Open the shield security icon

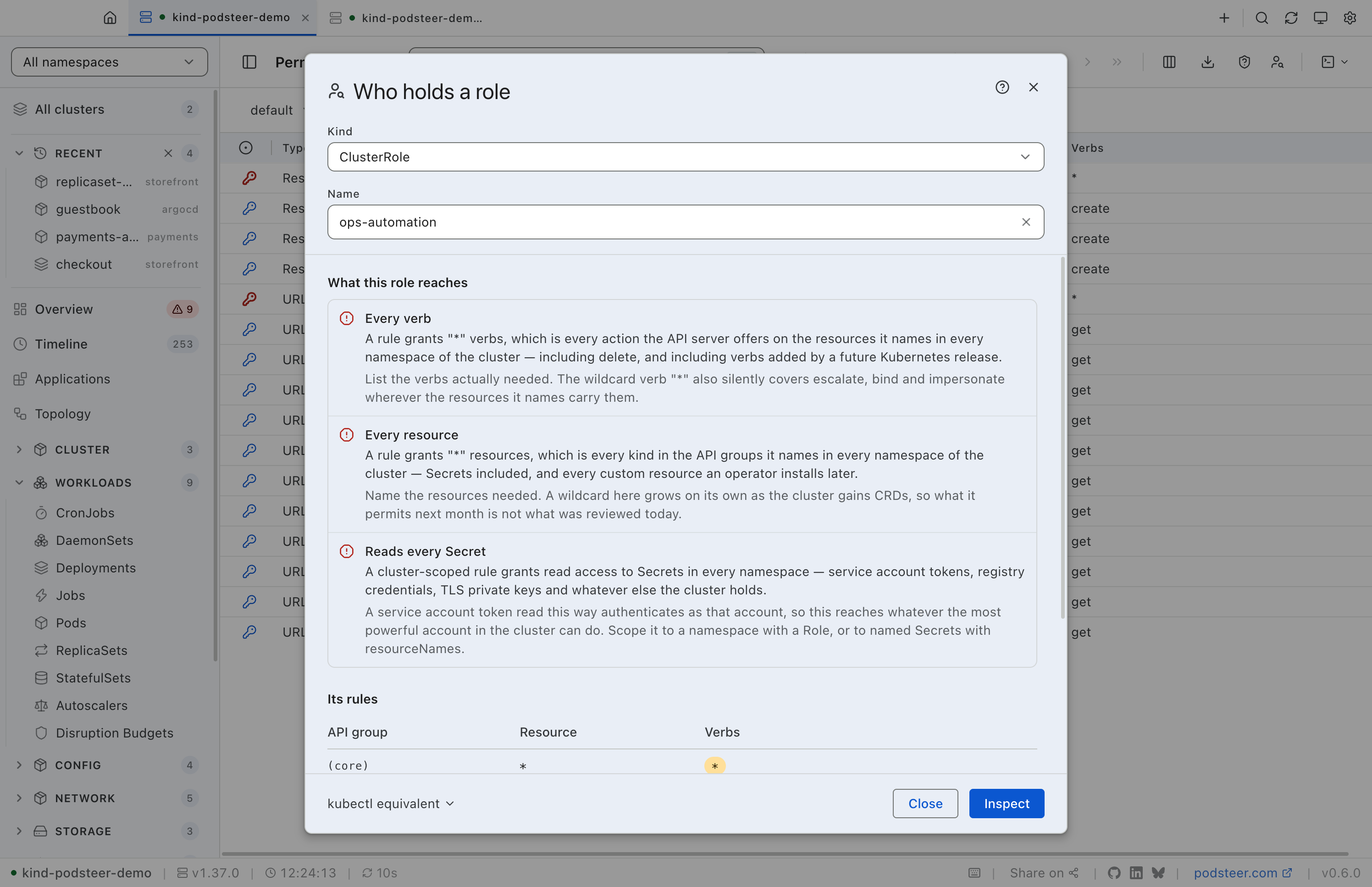coord(1244,61)
